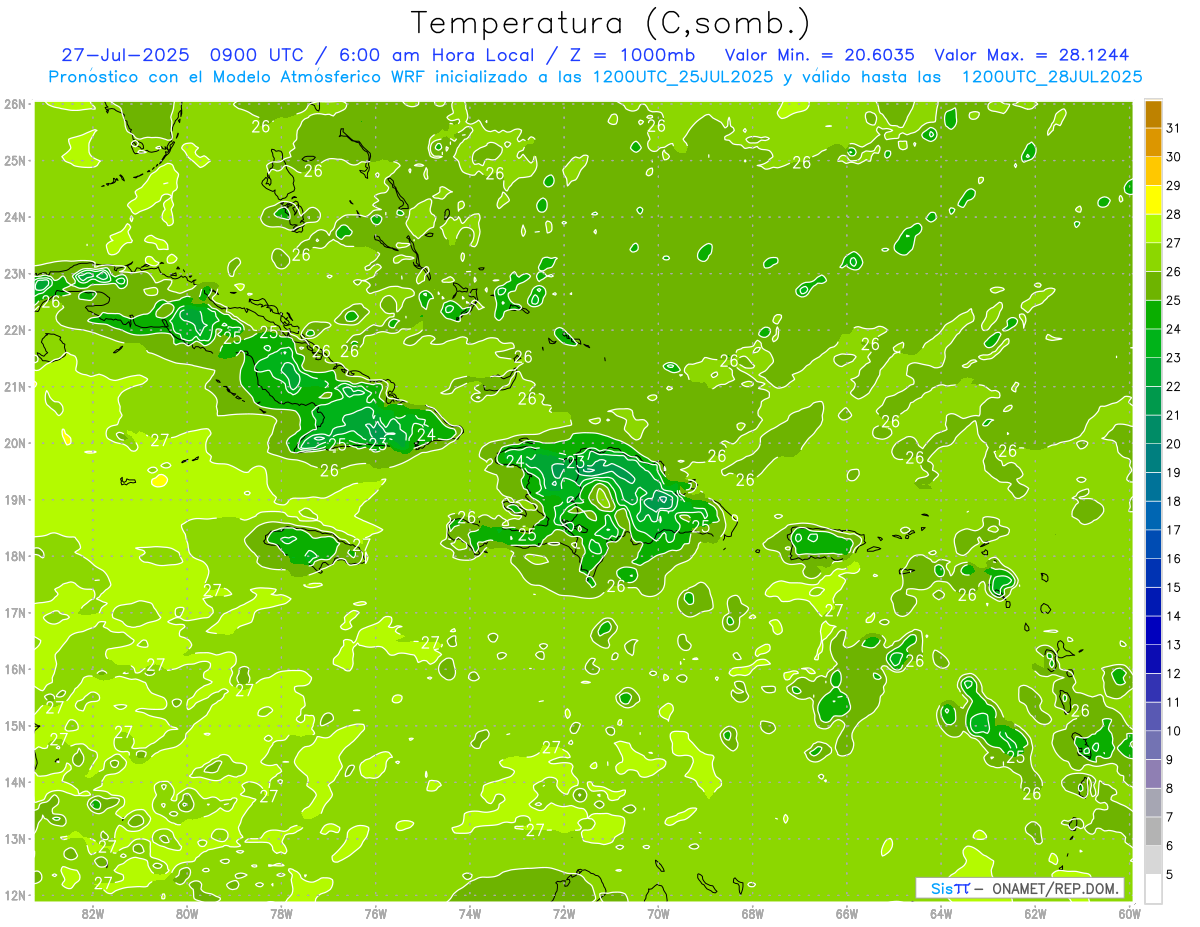
Task: Click the 14N latitude axis label
Action: tap(15, 782)
